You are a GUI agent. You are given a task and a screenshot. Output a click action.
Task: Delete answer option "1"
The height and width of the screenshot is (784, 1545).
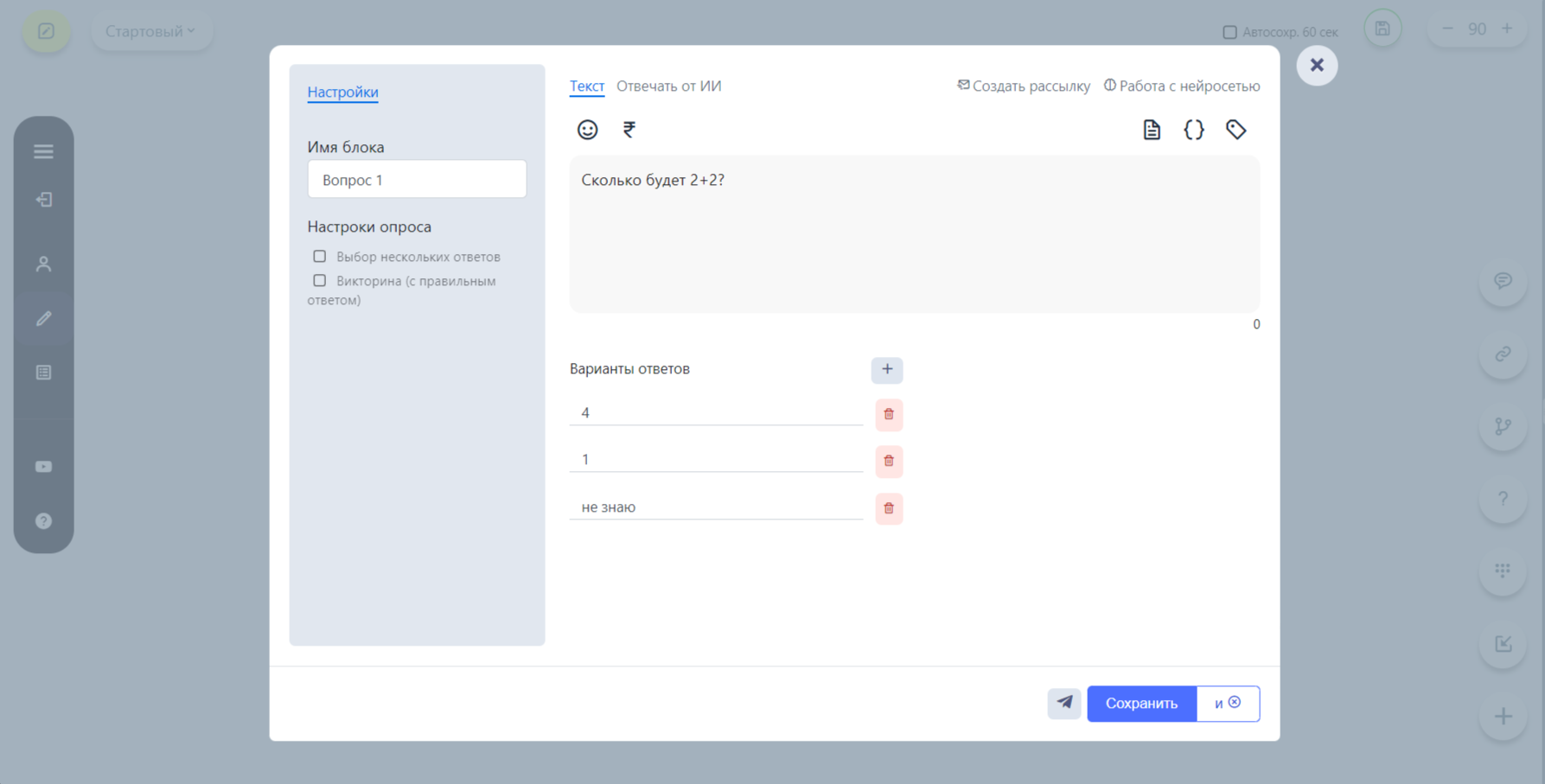pyautogui.click(x=889, y=462)
